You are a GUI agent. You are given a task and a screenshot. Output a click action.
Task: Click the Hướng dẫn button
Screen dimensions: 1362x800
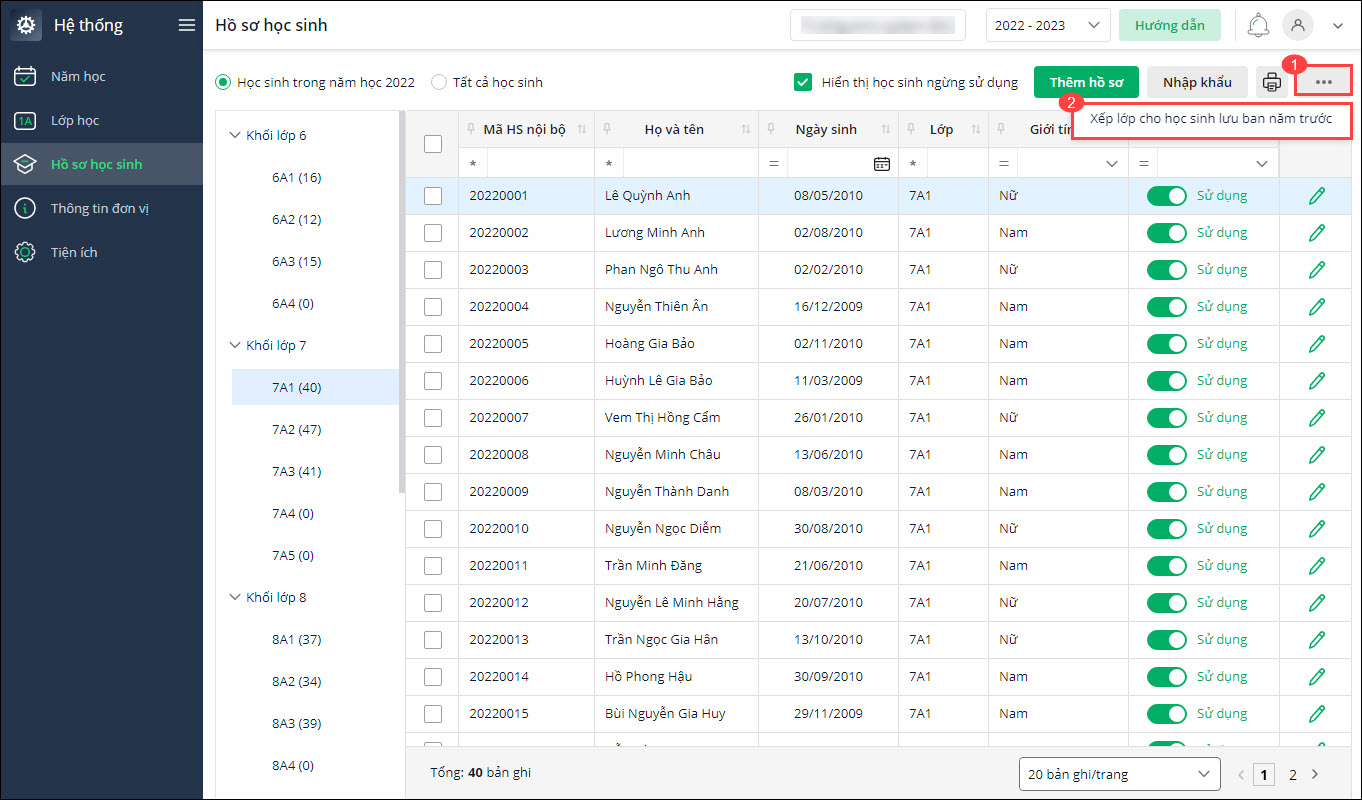click(1170, 26)
